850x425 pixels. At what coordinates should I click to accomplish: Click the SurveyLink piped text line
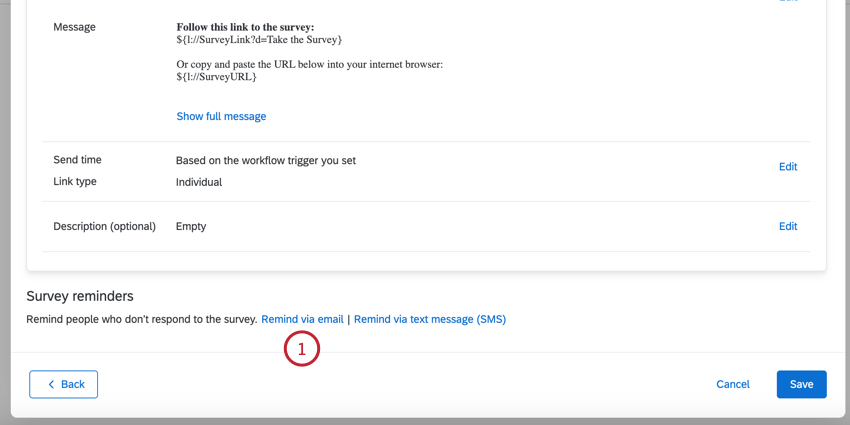click(x=259, y=40)
